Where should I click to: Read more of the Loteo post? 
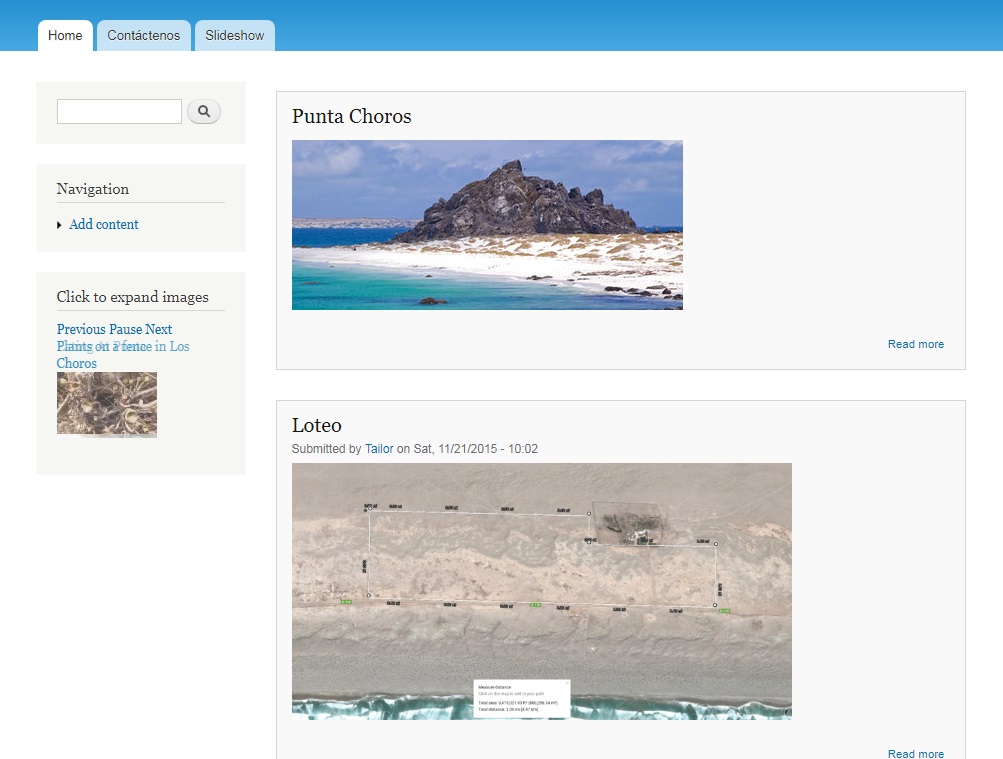[915, 753]
